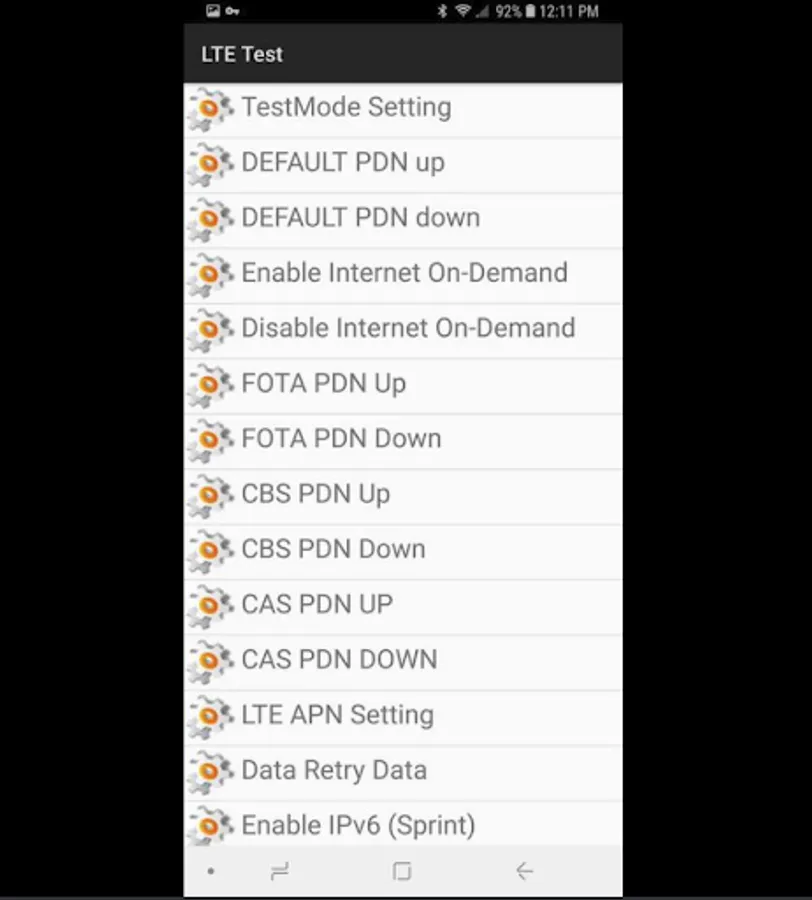Viewport: 812px width, 900px height.
Task: Select DEFAULT PDN down entry
Action: click(x=360, y=218)
